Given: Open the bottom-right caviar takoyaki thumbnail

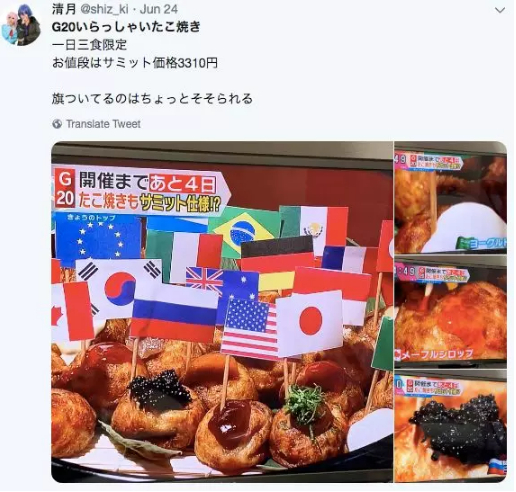Looking at the screenshot, I should point(450,426).
